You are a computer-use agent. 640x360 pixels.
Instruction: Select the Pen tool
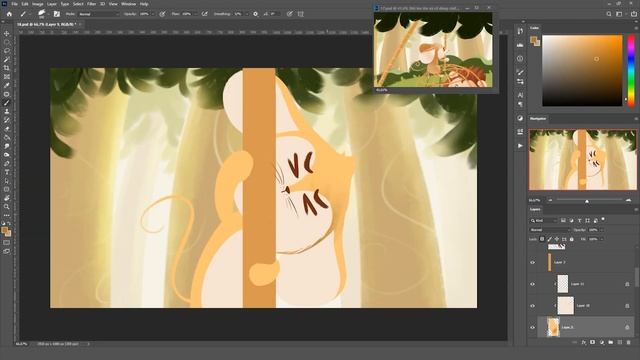pyautogui.click(x=7, y=163)
